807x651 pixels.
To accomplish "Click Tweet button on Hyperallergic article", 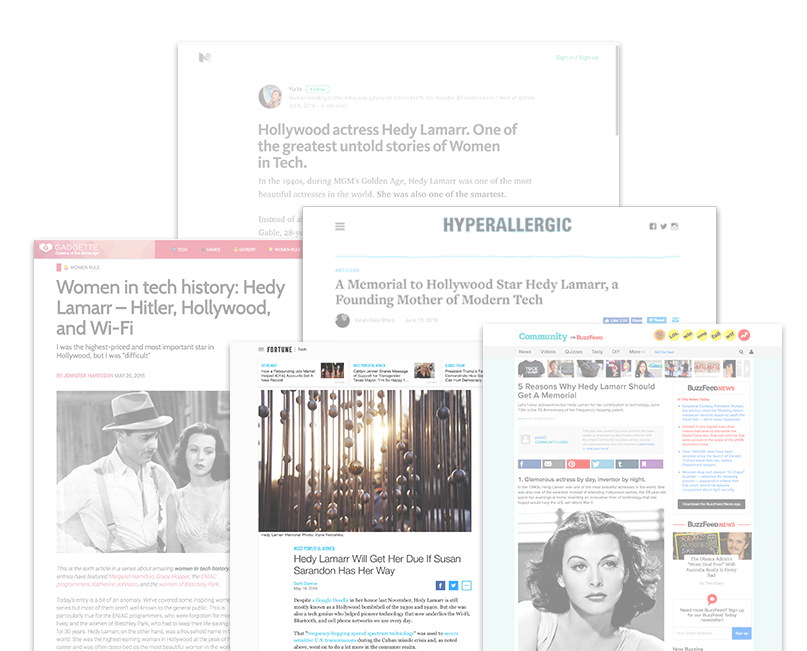I will 656,320.
